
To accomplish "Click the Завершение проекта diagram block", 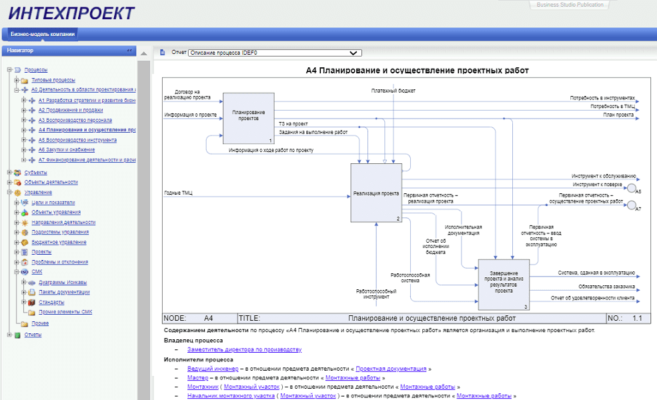I will 504,285.
